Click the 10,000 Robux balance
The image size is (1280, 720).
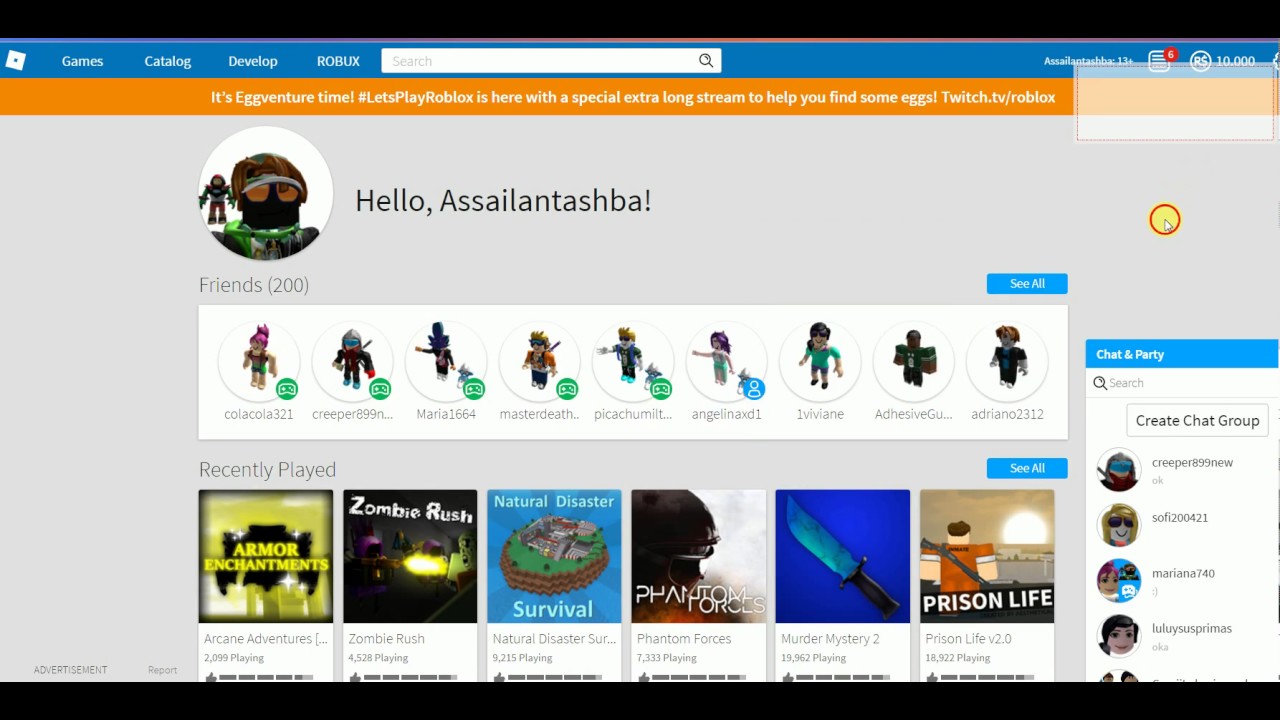coord(1235,61)
